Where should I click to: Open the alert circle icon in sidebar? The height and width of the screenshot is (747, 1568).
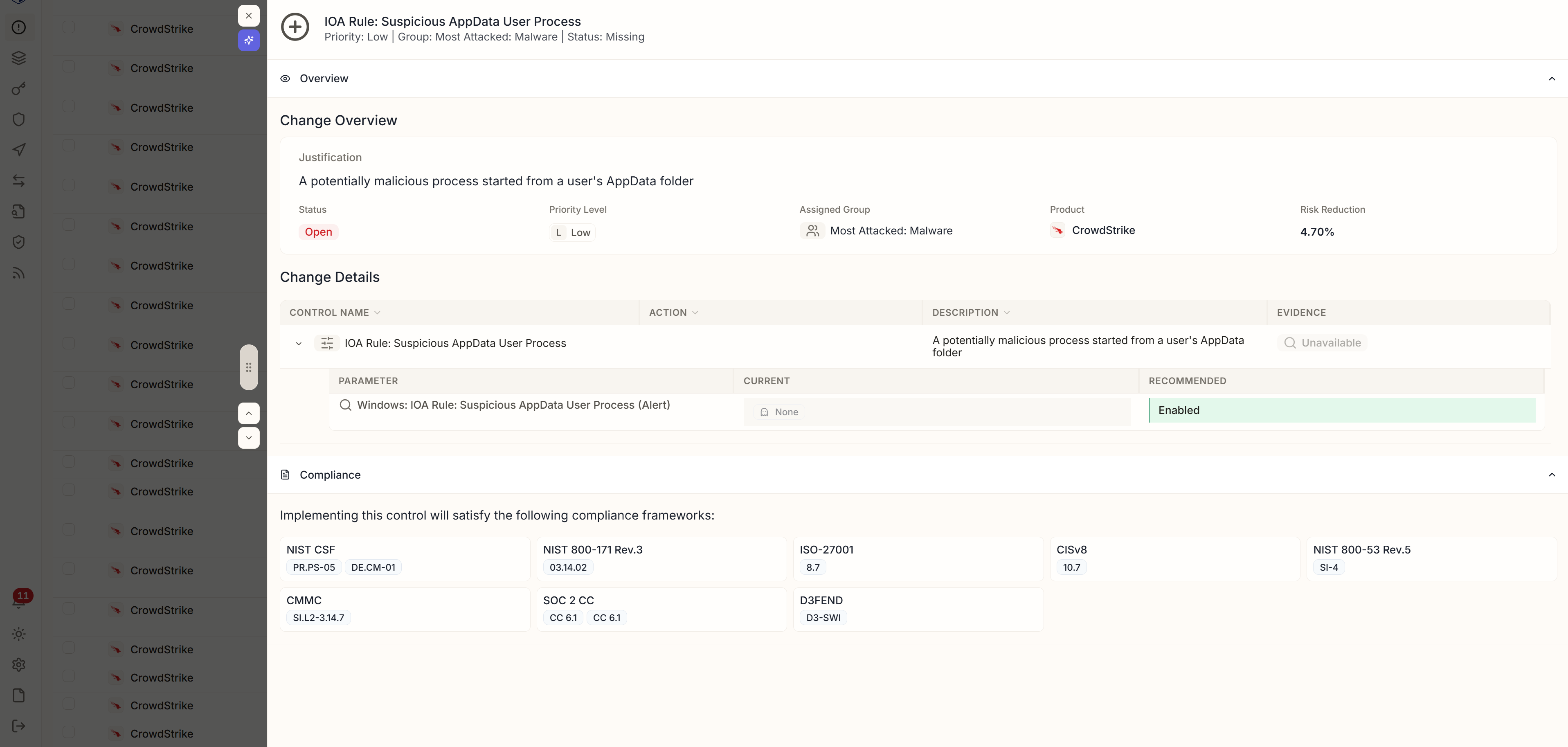(19, 27)
